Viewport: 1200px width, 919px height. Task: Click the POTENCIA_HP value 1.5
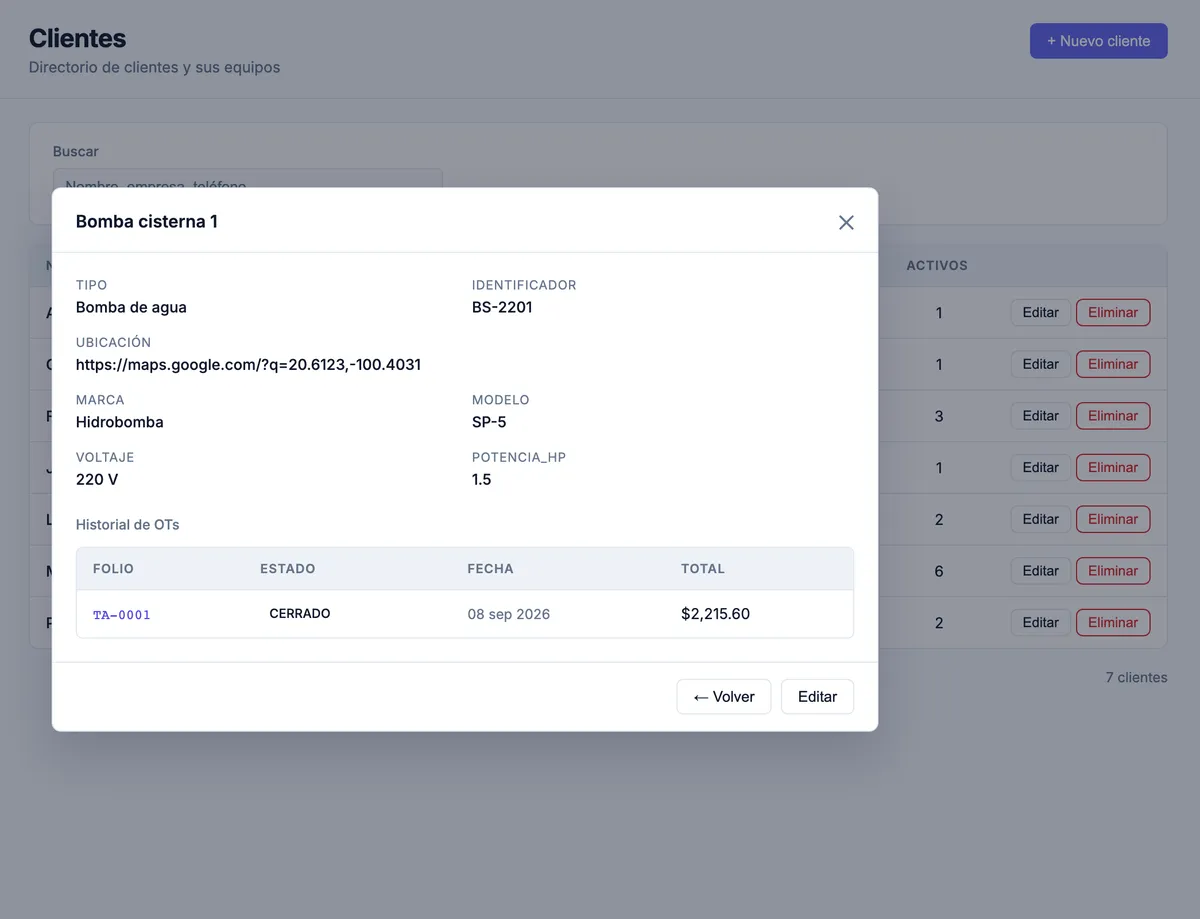click(482, 480)
